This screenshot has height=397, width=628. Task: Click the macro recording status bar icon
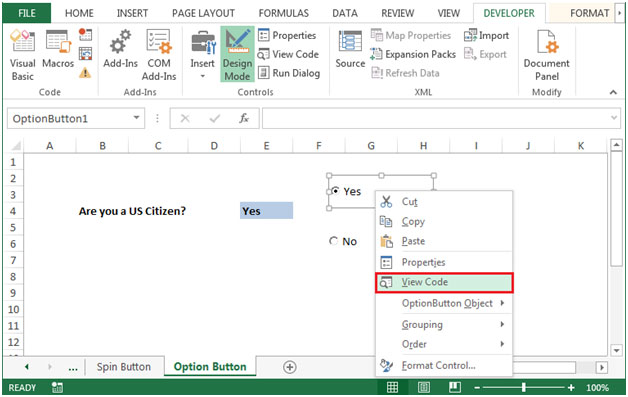(x=57, y=387)
